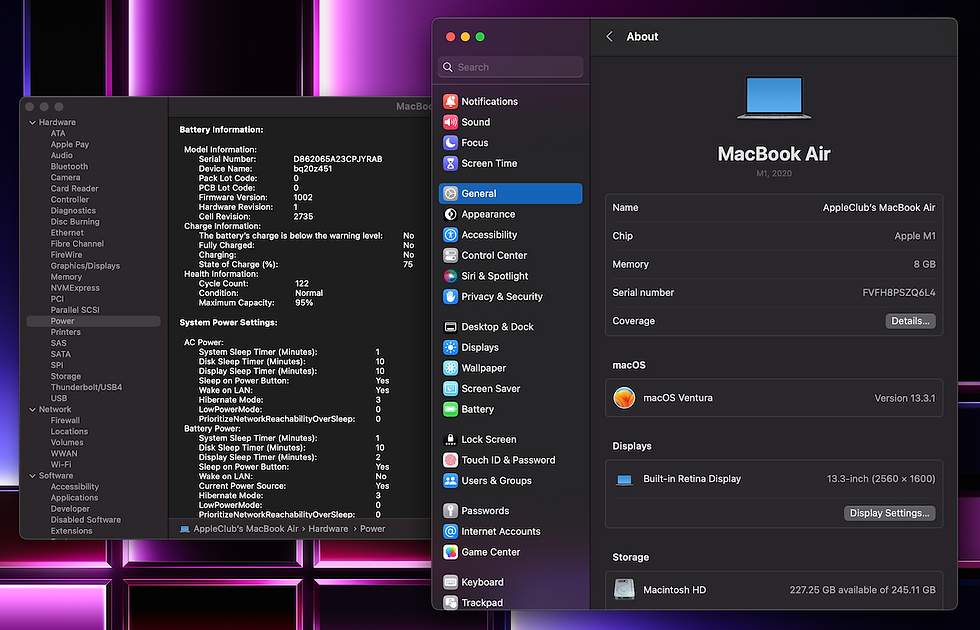Select NVMExpress in Hardware list
The height and width of the screenshot is (630, 980).
click(75, 288)
